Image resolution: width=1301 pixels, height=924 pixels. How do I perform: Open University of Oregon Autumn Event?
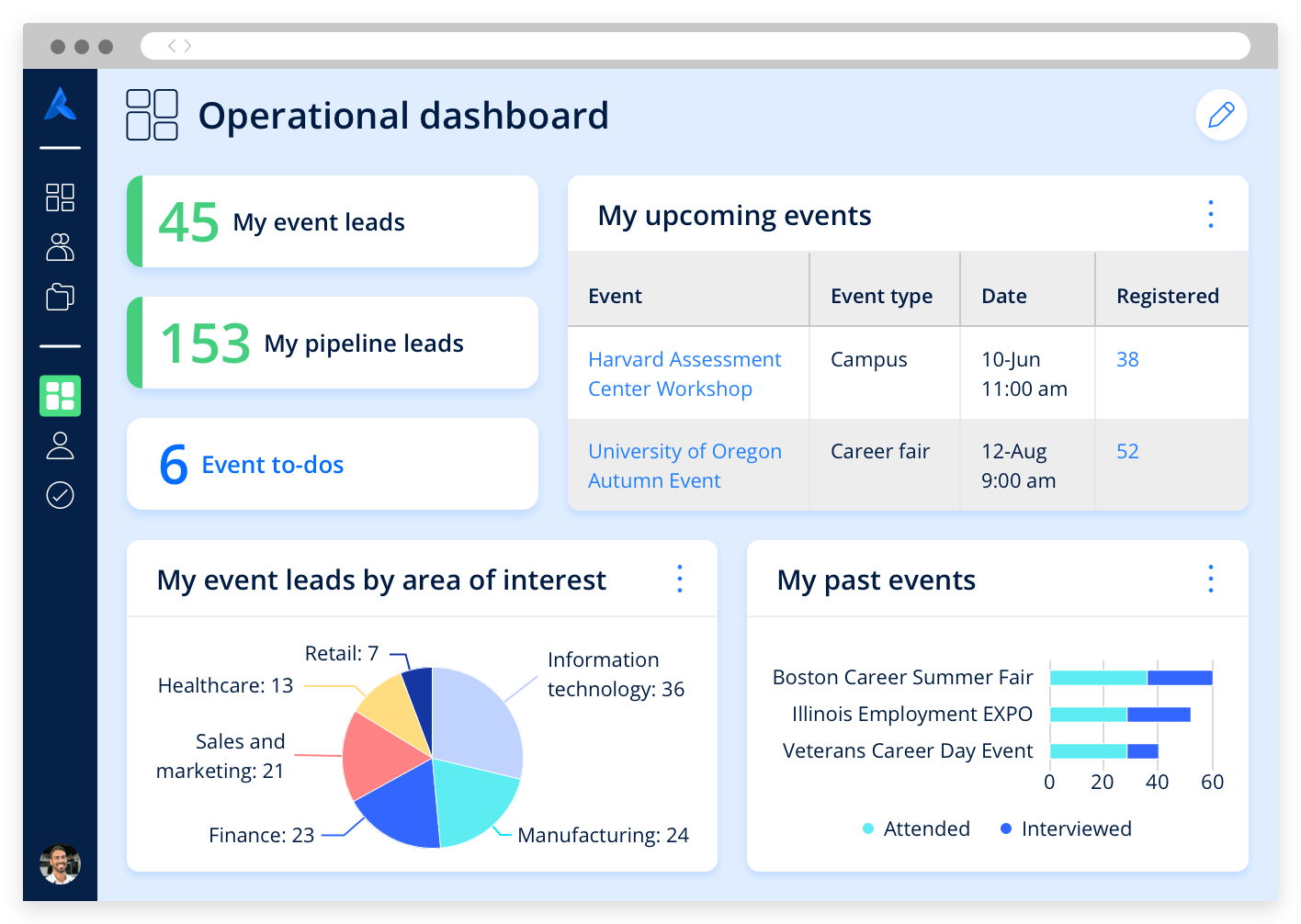click(684, 466)
